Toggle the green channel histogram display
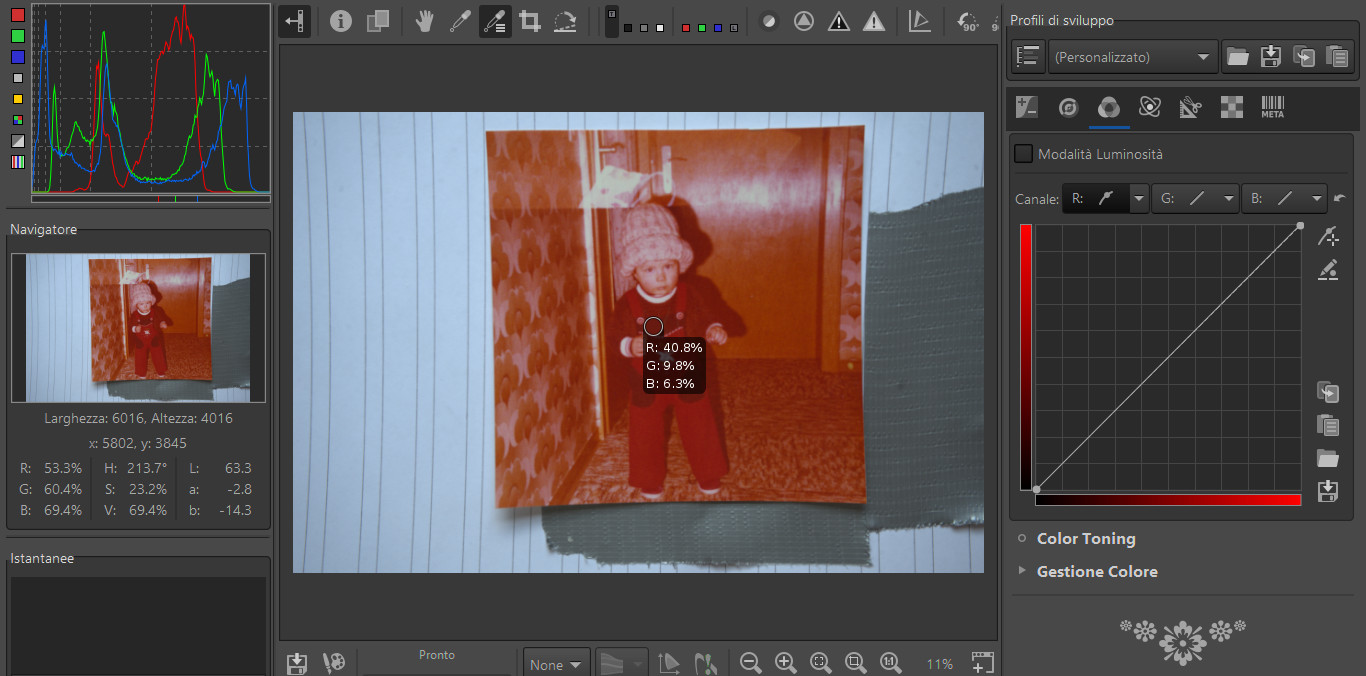The image size is (1366, 676). [17, 36]
